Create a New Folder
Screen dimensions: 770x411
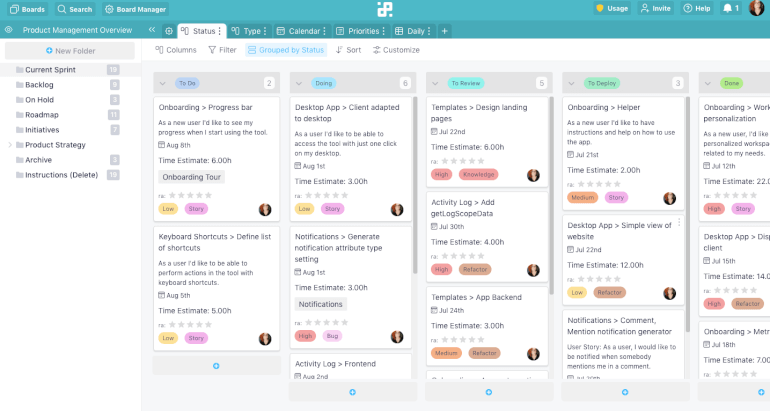point(70,51)
